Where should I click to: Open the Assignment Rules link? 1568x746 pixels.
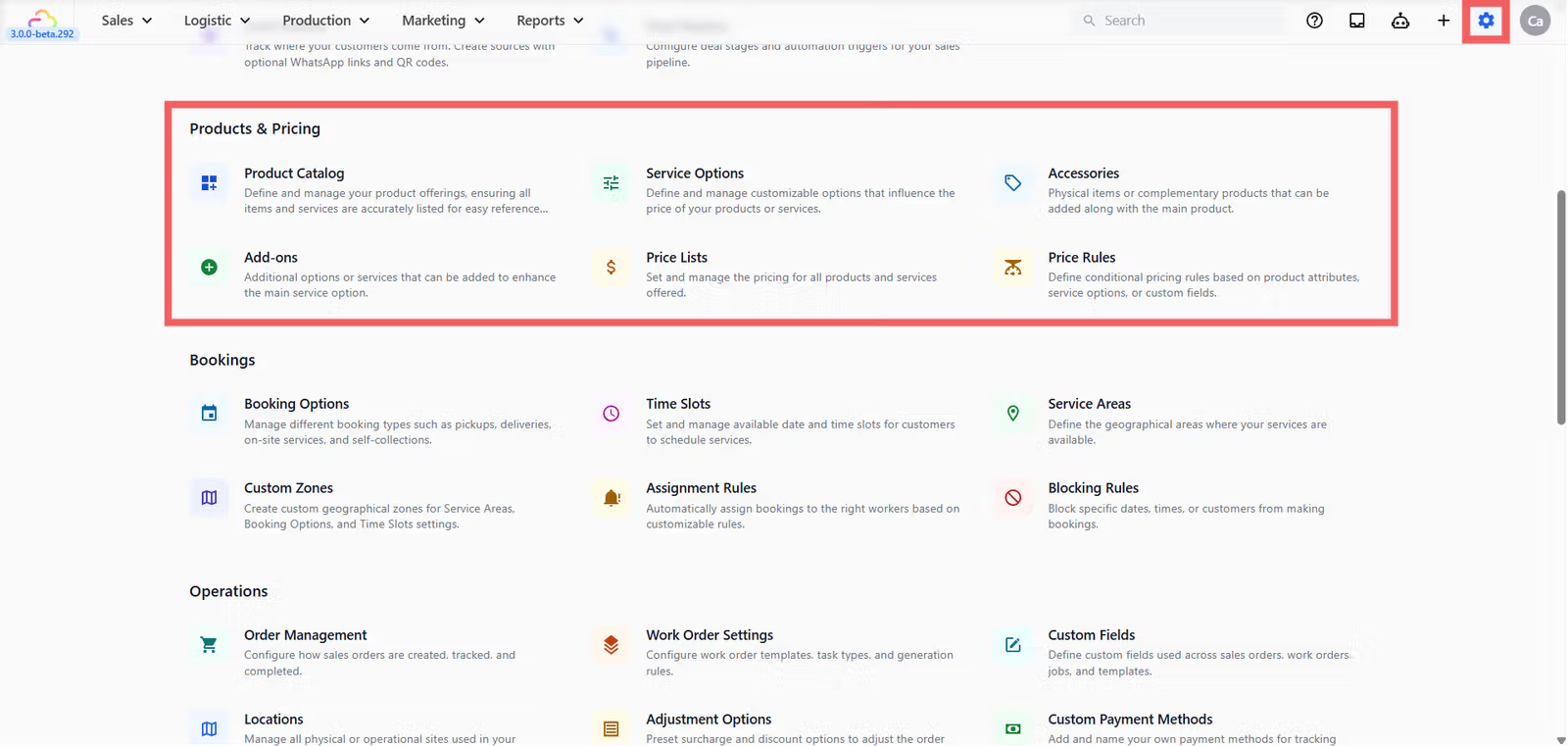[701, 488]
